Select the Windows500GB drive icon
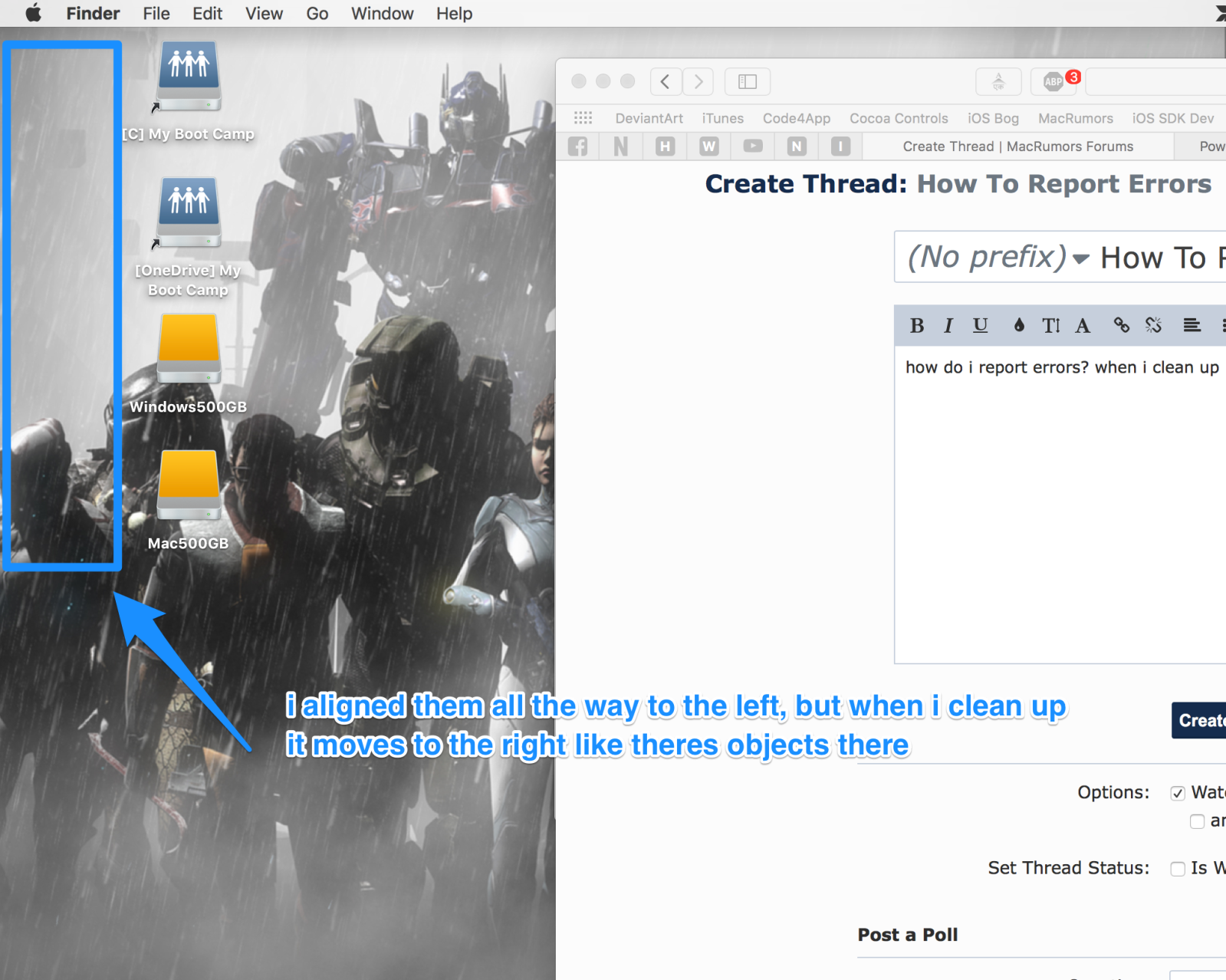Viewport: 1226px width, 980px height. (x=189, y=349)
